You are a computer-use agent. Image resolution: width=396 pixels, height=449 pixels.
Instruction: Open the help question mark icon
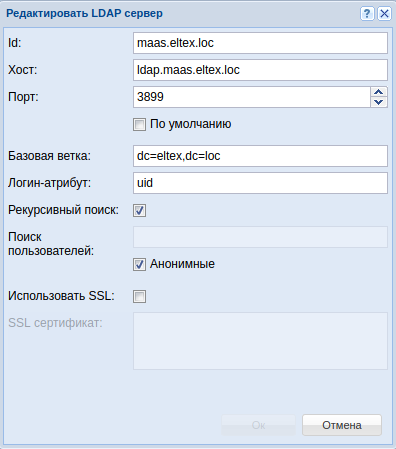[367, 14]
